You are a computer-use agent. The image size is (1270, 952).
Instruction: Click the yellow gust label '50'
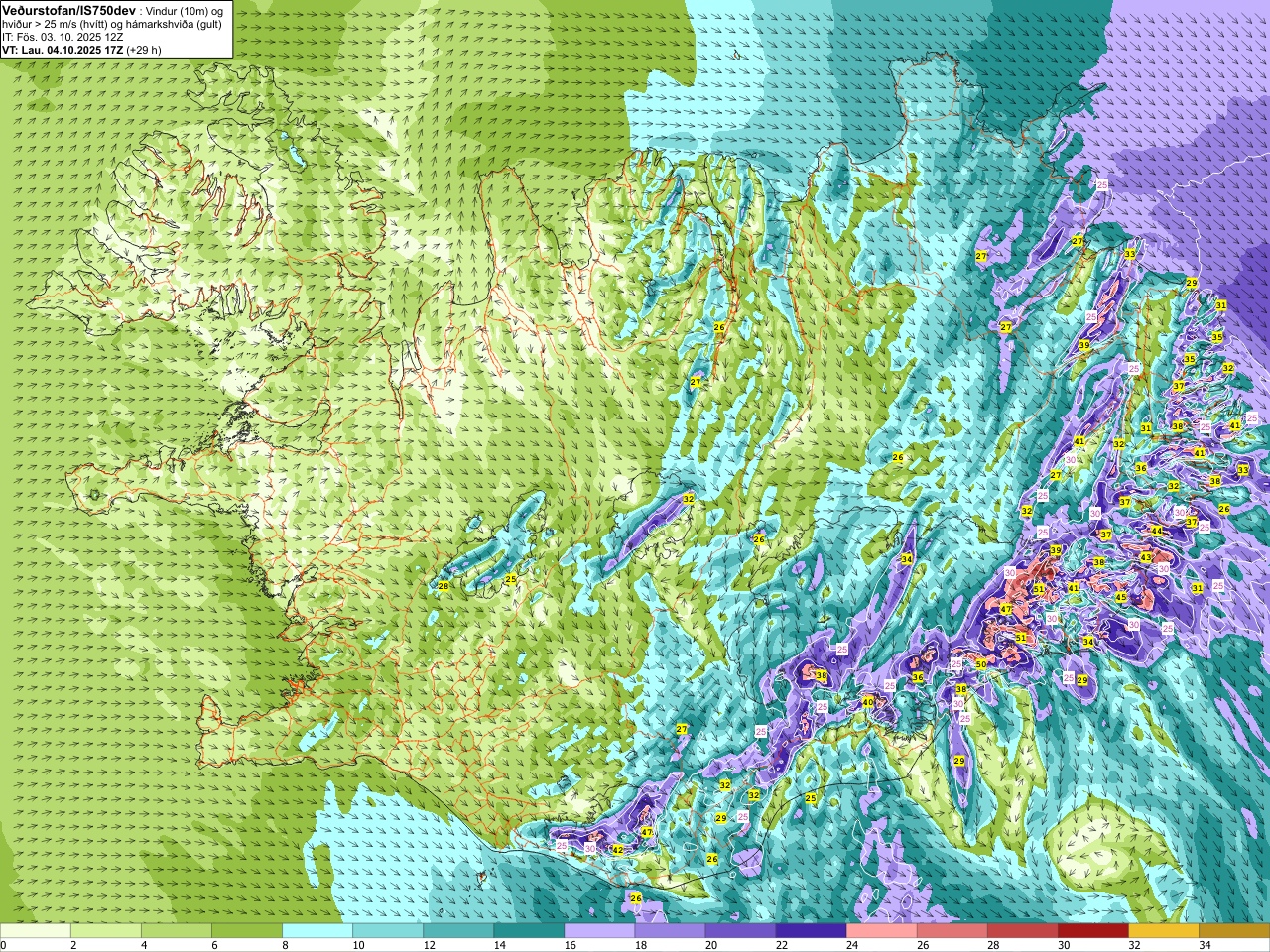pyautogui.click(x=981, y=664)
